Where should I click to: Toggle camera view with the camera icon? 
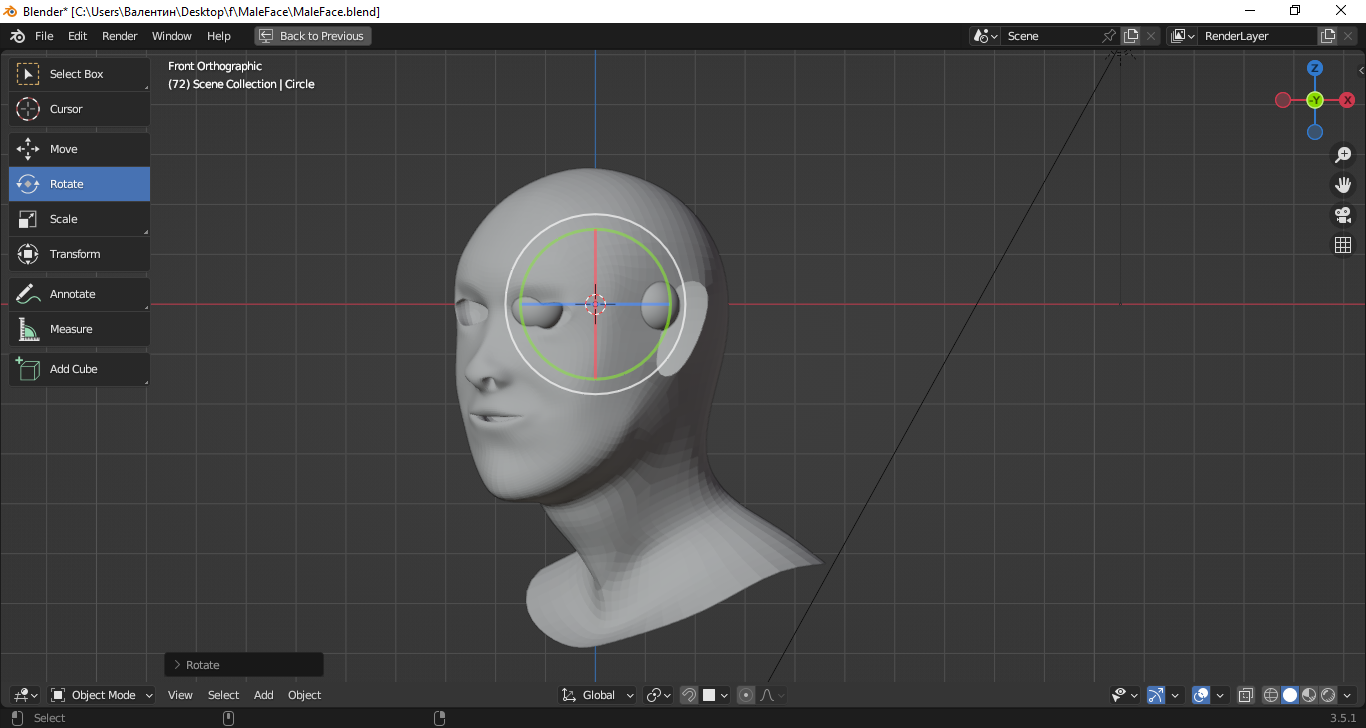tap(1343, 215)
